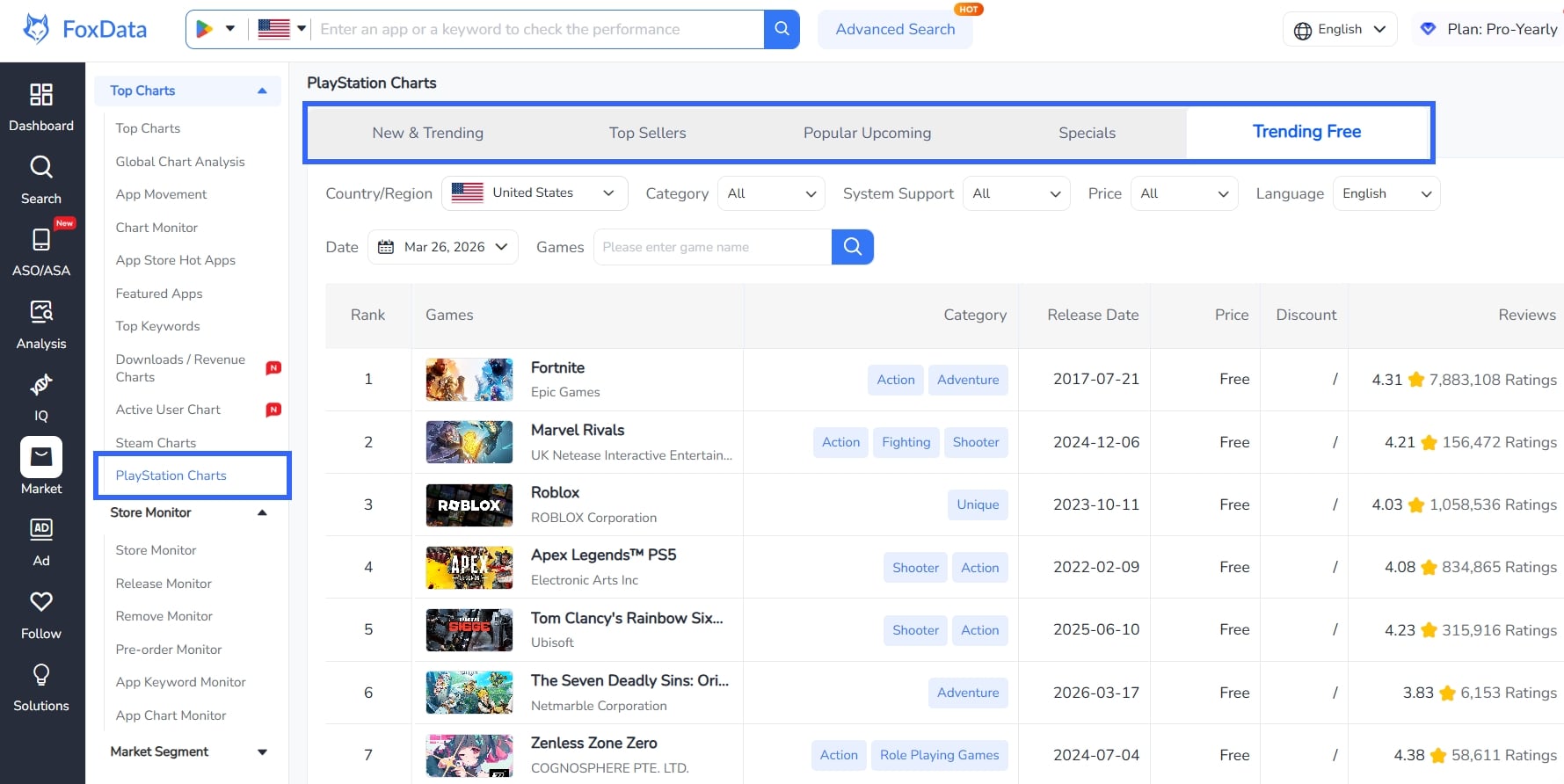Switch to the New & Trending tab
Image resolution: width=1564 pixels, height=784 pixels.
427,133
